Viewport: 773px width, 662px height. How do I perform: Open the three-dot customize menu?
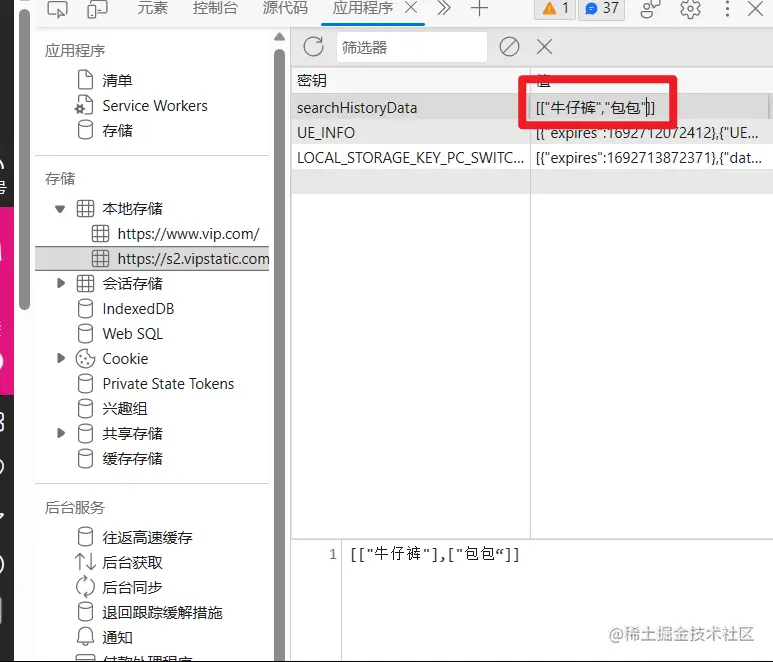(x=727, y=8)
